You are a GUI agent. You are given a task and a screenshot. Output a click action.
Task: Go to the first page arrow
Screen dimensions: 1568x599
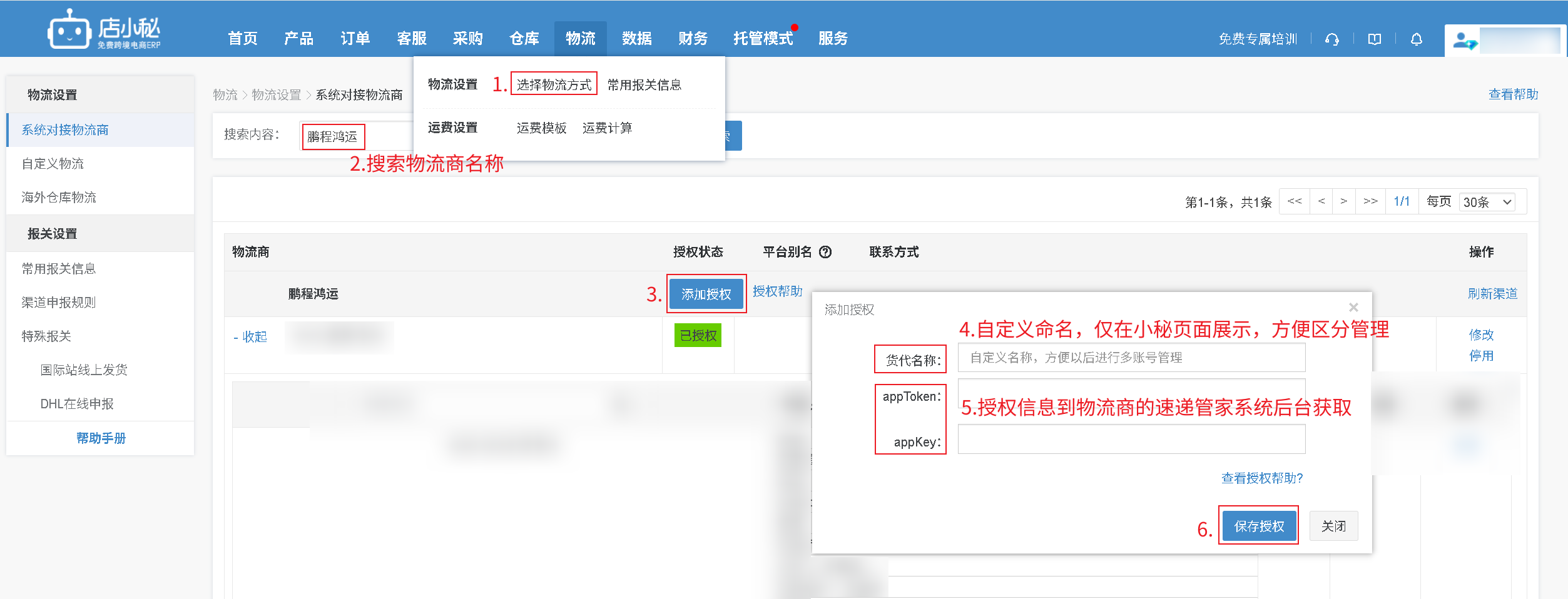tap(1295, 201)
